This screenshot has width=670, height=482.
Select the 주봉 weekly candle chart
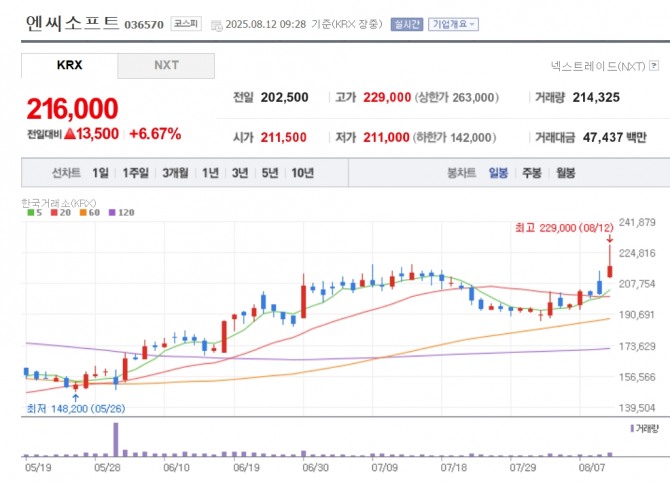pos(532,173)
